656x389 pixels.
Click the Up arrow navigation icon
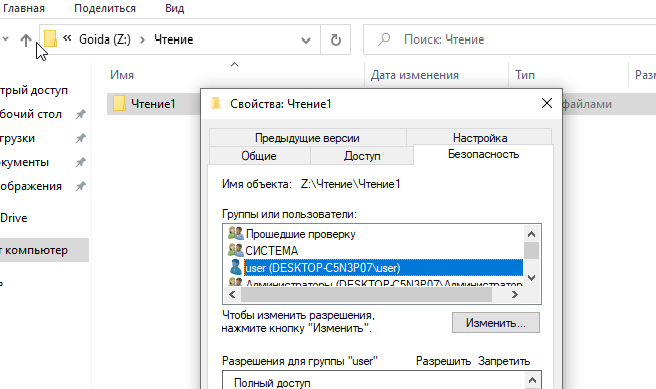[26, 40]
